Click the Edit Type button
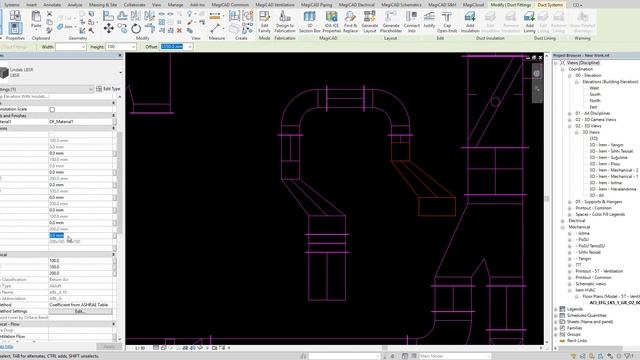 click(108, 89)
